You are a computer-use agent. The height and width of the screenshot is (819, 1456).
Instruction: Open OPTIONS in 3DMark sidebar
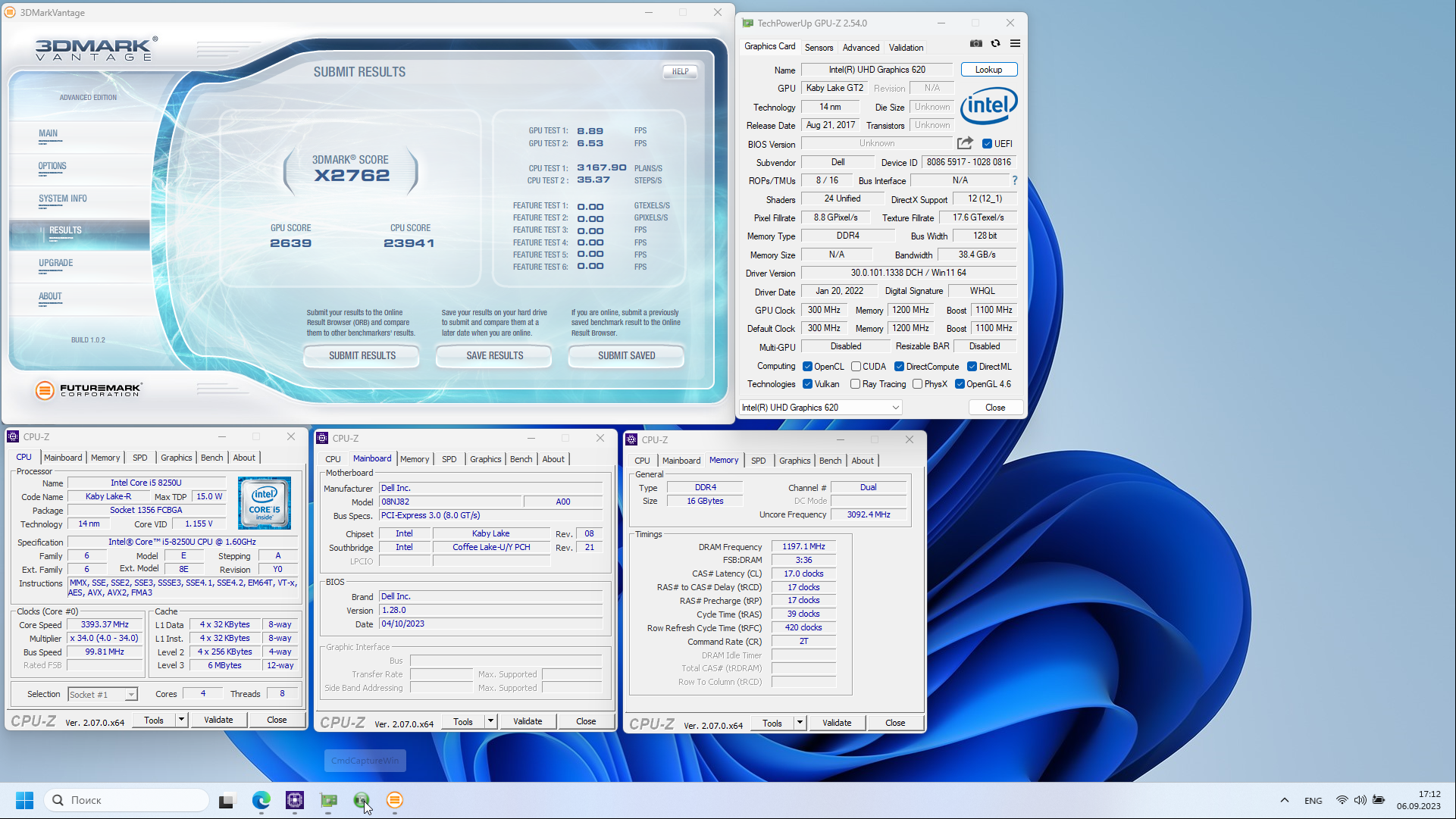52,166
